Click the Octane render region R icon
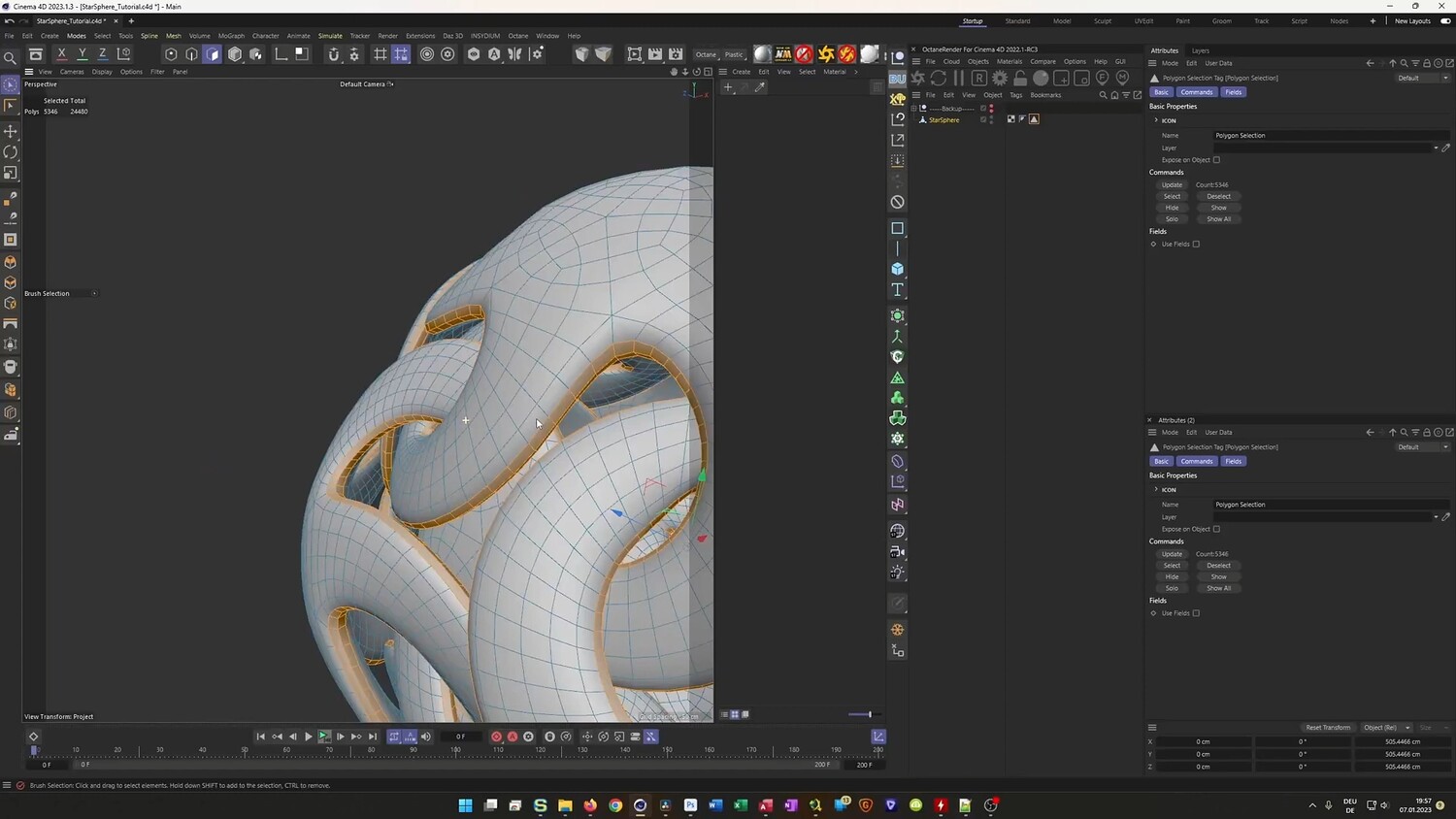The height and width of the screenshot is (819, 1456). (978, 78)
